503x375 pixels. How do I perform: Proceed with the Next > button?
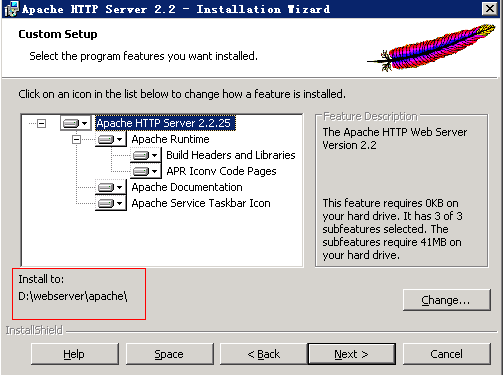[x=352, y=354]
